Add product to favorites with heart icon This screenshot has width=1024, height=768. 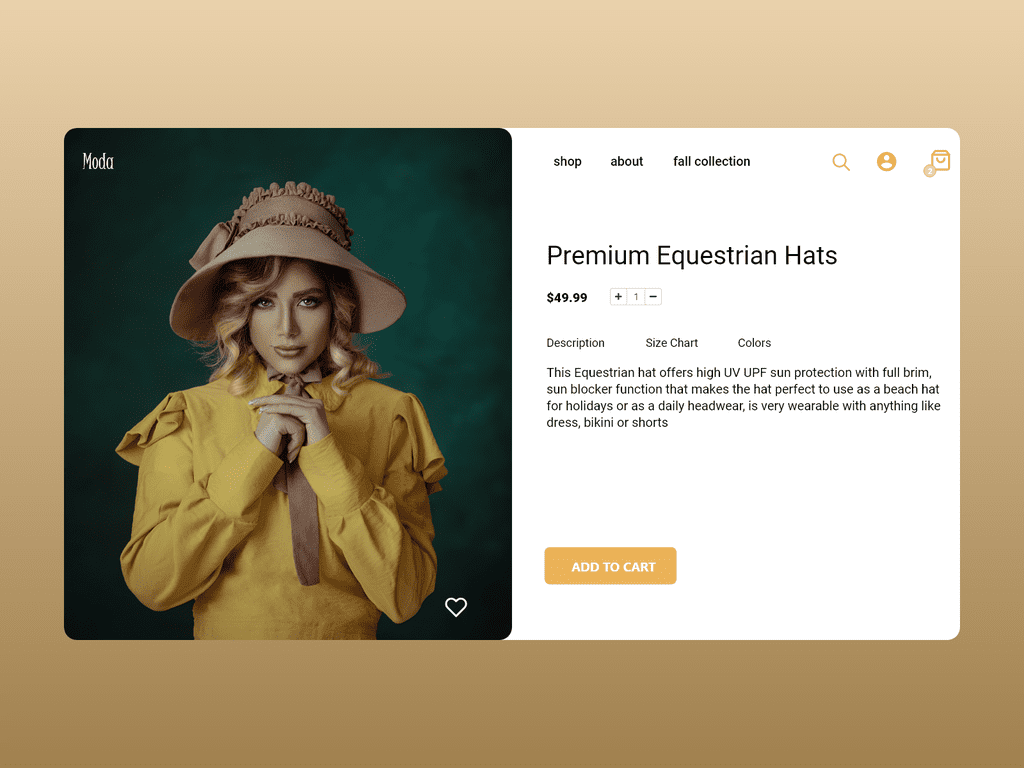(456, 607)
